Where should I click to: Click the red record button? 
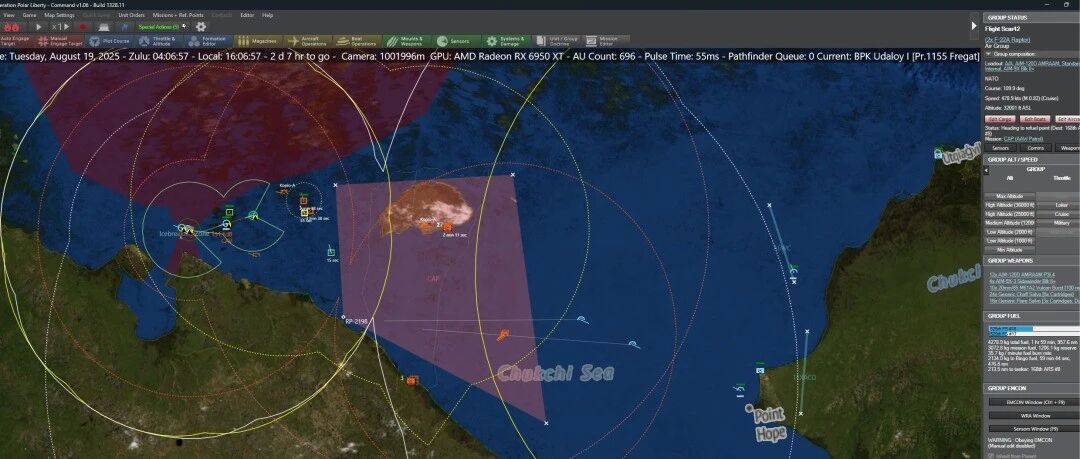point(83,27)
